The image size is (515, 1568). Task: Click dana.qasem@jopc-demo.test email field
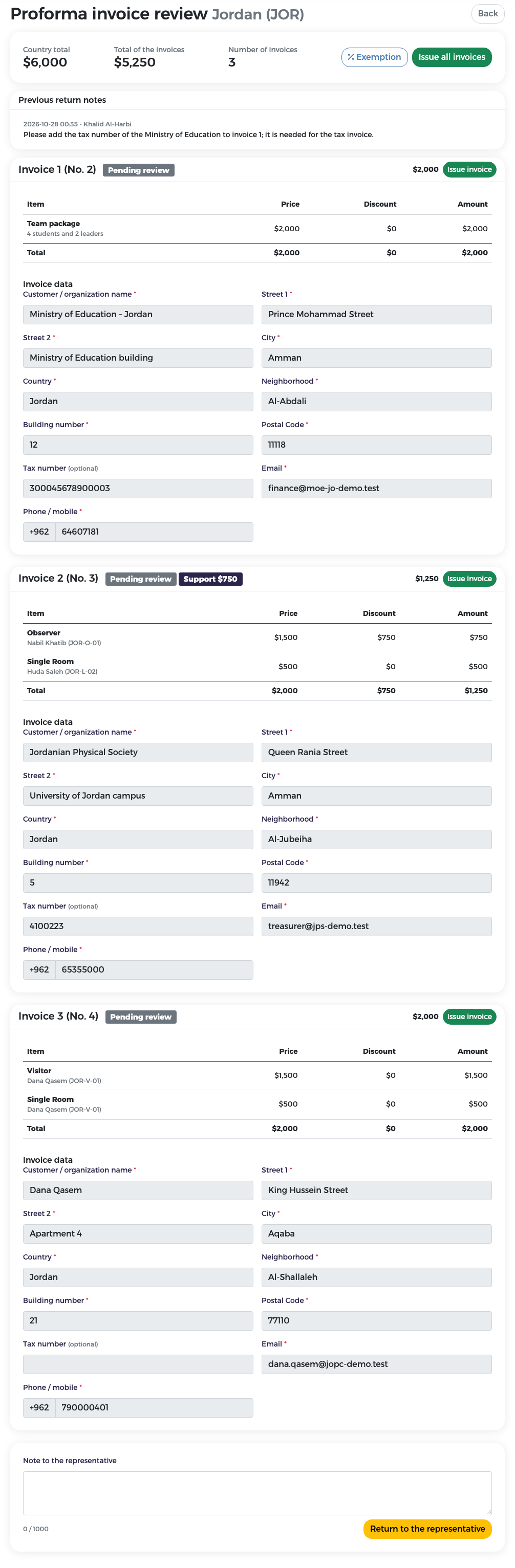[x=377, y=1364]
